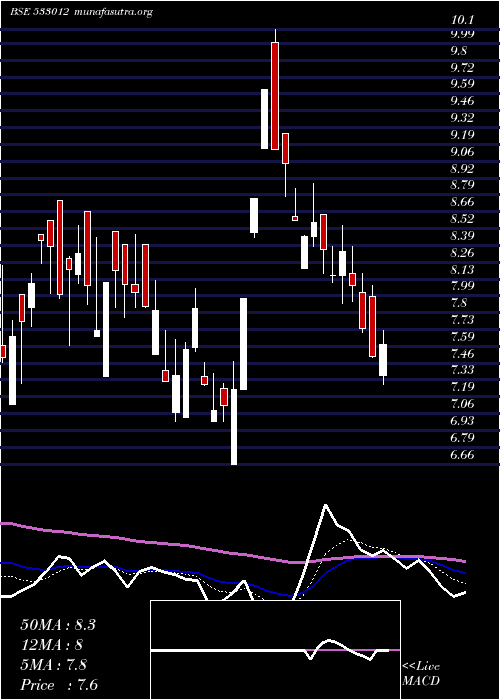Select the 9.59 price level label

tap(462, 84)
